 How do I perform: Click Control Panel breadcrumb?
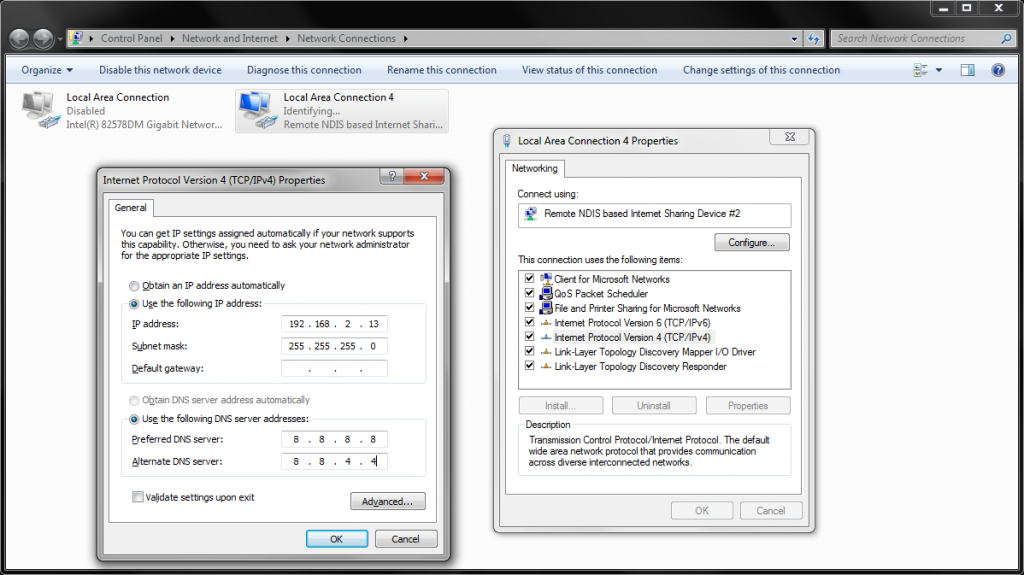coord(131,39)
